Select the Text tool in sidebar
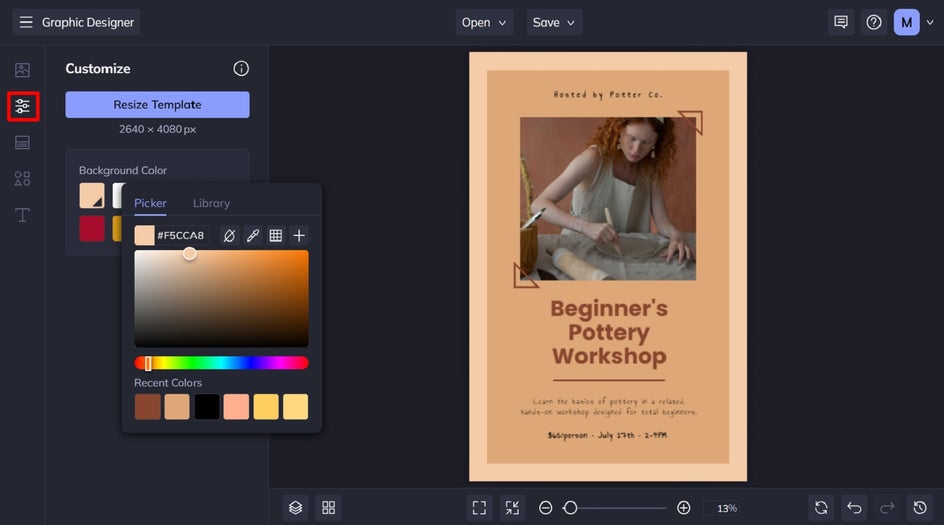This screenshot has width=944, height=525. (22, 215)
